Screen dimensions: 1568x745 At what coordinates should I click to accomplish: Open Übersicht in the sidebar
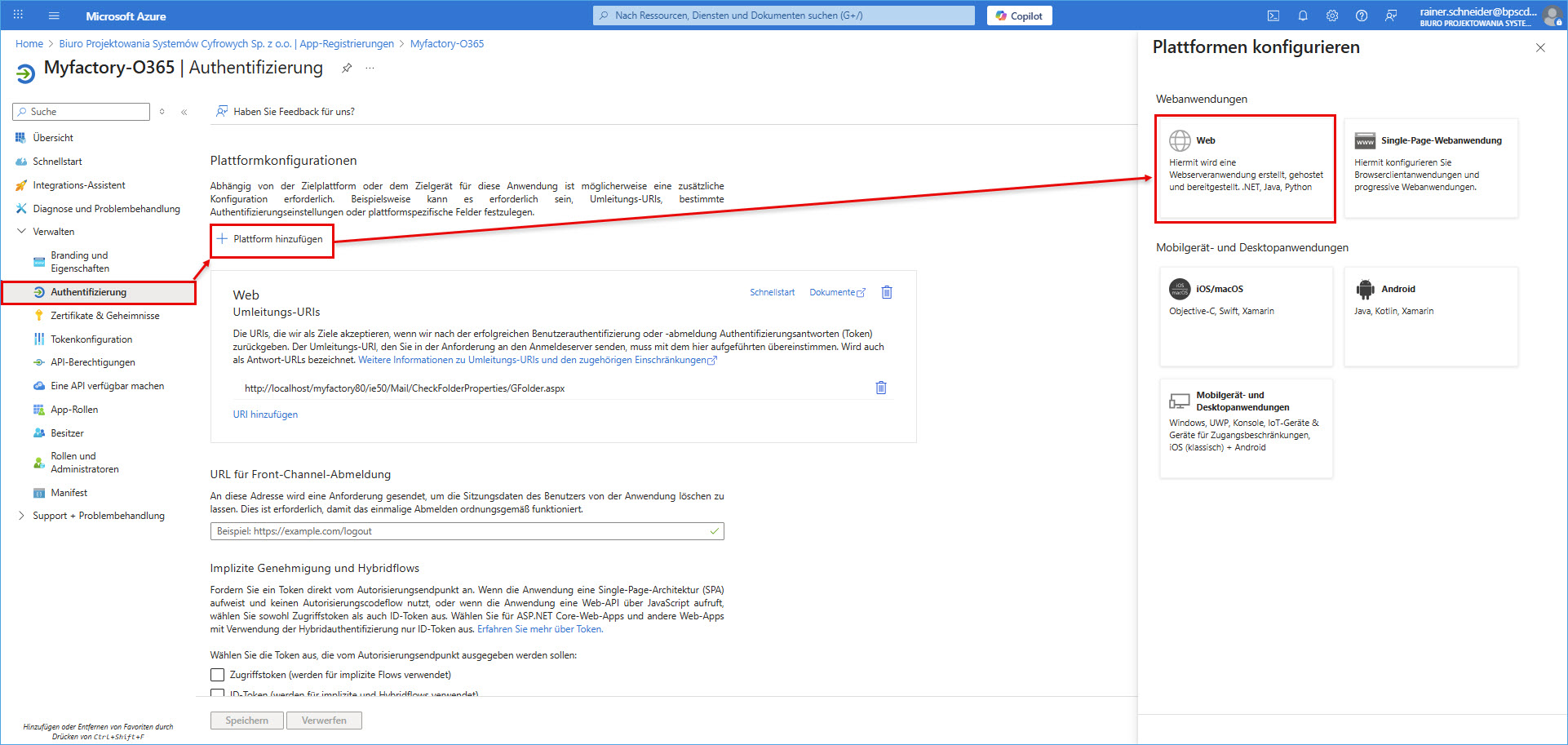(53, 138)
